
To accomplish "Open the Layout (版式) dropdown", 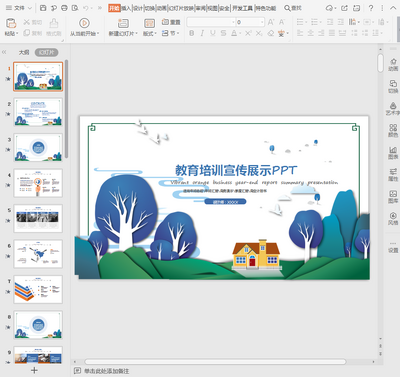I will pyautogui.click(x=149, y=33).
